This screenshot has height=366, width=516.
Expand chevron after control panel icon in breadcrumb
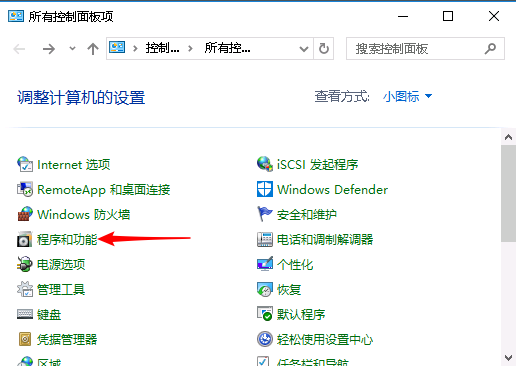pos(135,49)
